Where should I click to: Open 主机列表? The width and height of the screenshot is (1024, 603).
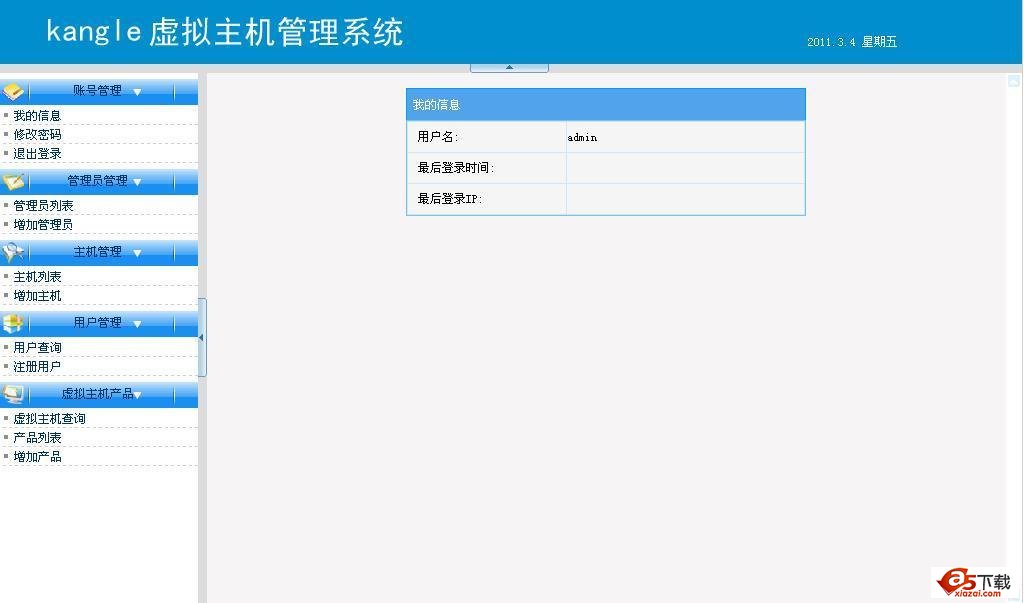pyautogui.click(x=37, y=277)
